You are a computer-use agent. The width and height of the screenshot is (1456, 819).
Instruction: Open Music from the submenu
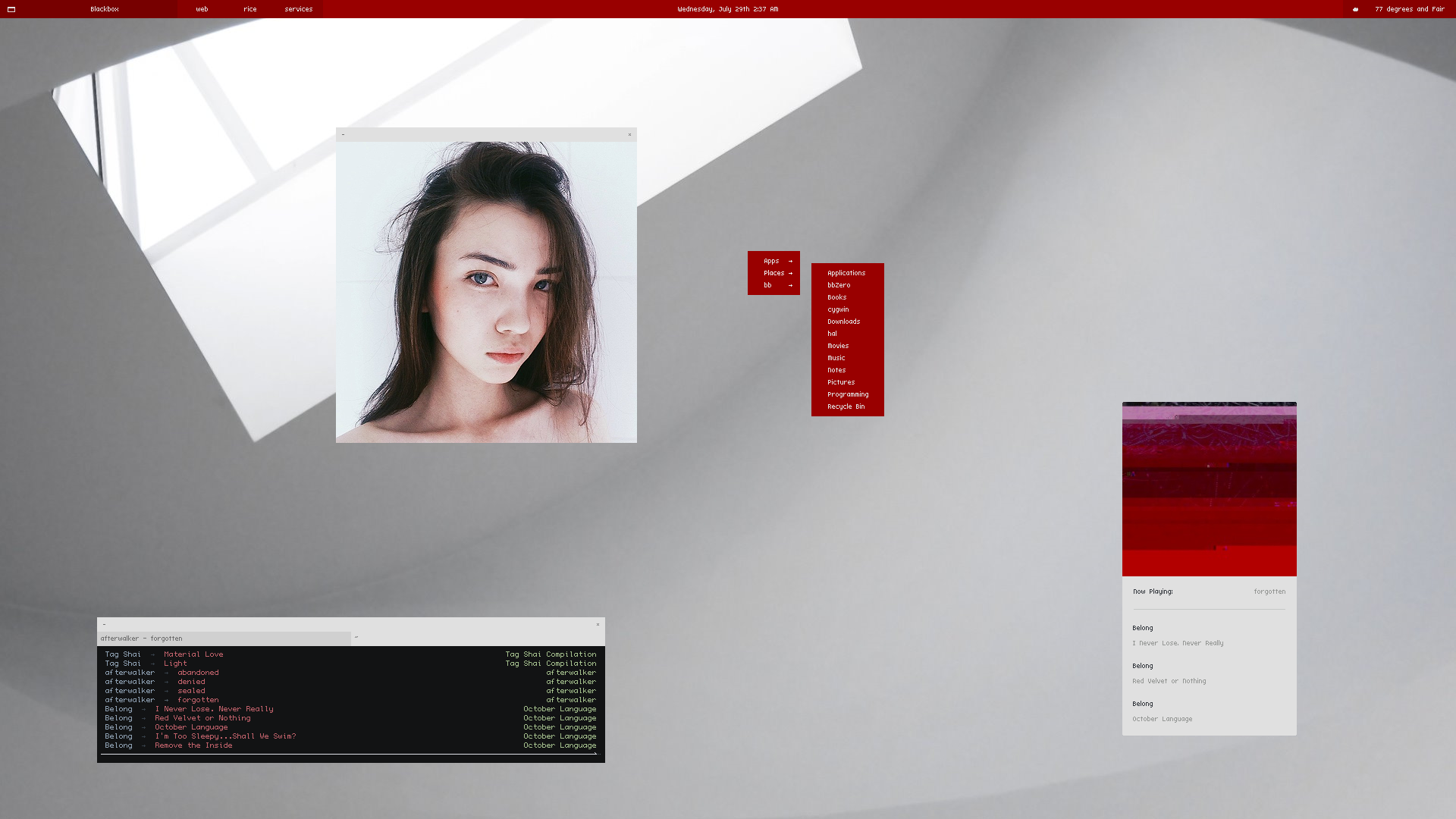point(847,358)
